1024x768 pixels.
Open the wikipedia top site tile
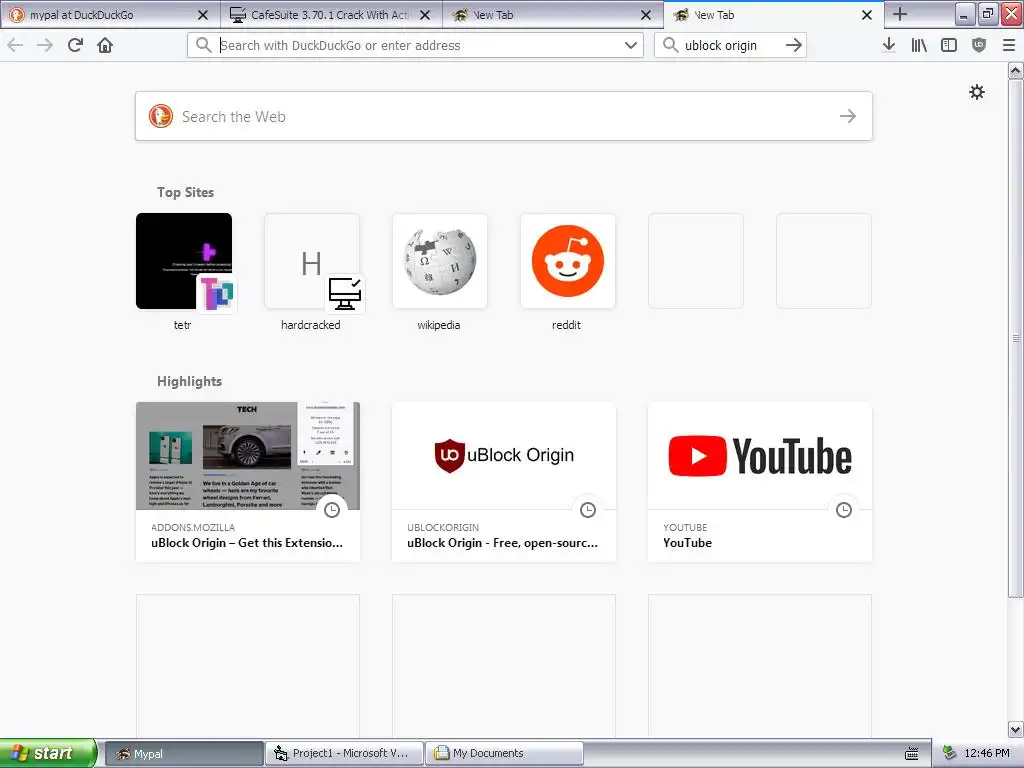(x=440, y=261)
